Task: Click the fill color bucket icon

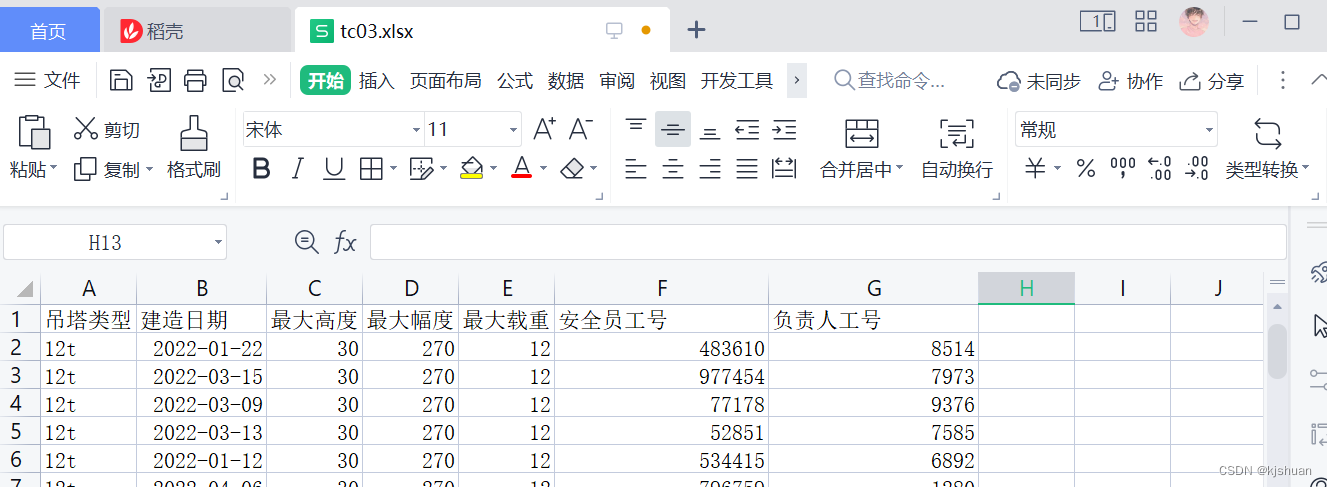Action: pyautogui.click(x=472, y=168)
